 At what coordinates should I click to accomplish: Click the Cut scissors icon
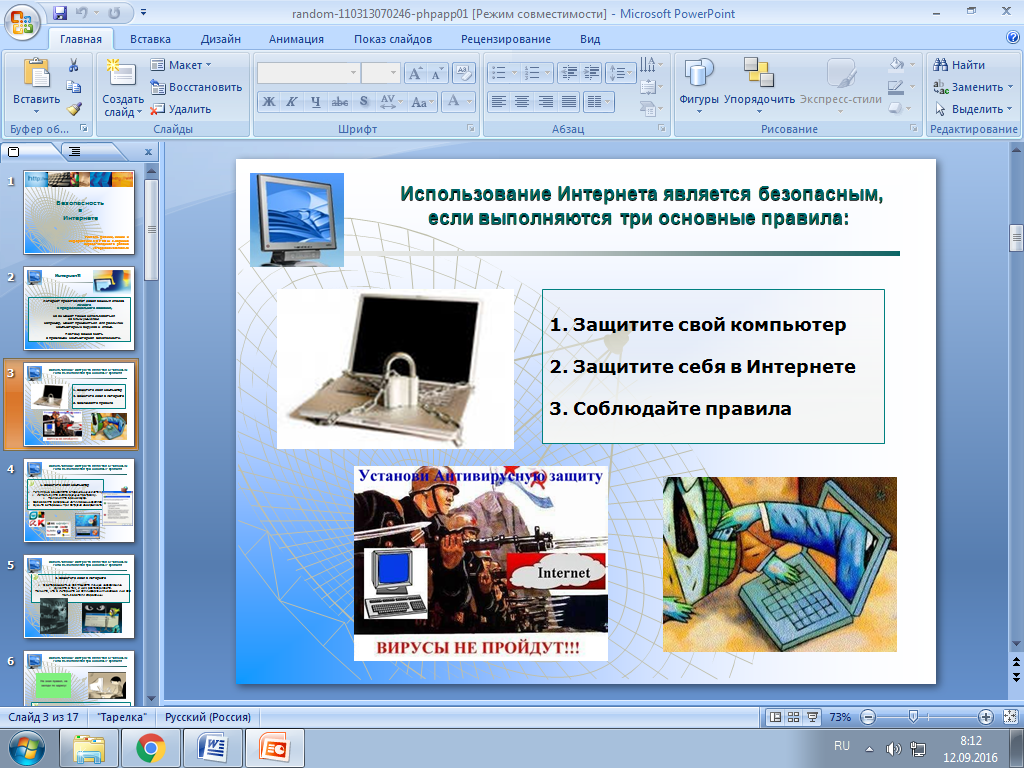pos(74,65)
